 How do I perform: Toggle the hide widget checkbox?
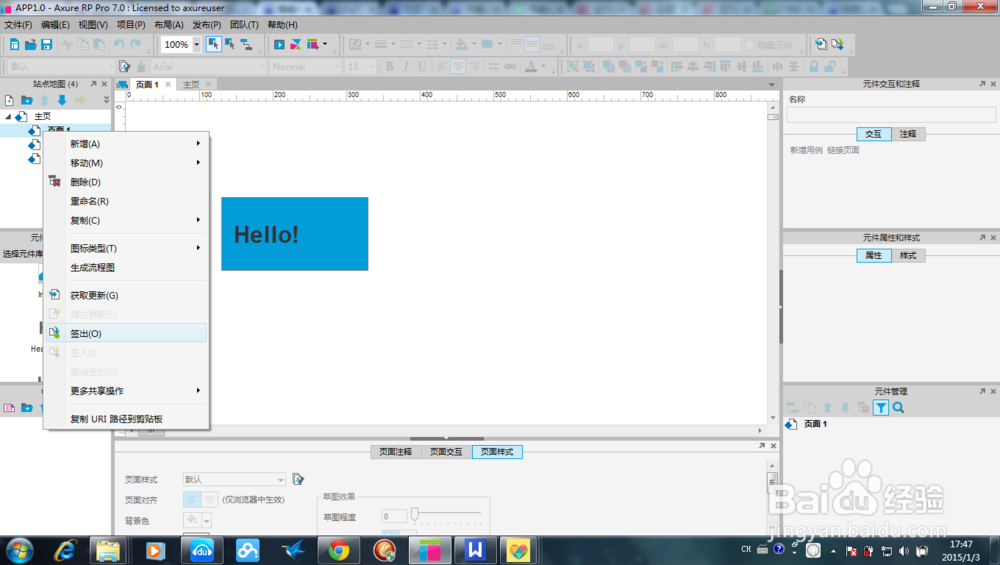[x=750, y=45]
